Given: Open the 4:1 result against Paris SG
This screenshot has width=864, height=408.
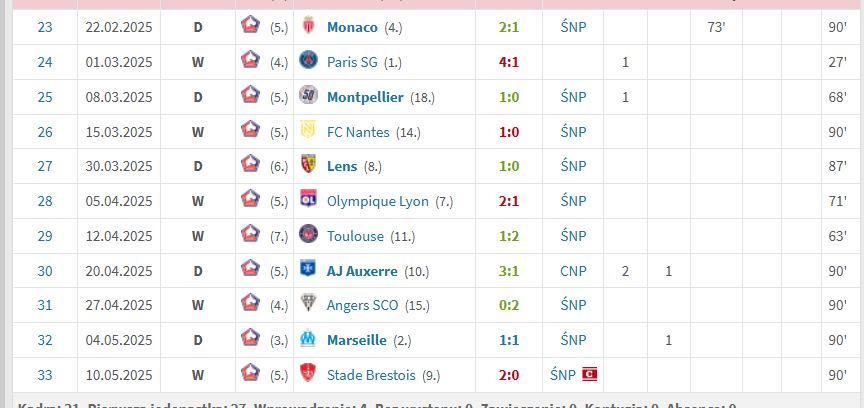Looking at the screenshot, I should coord(509,62).
